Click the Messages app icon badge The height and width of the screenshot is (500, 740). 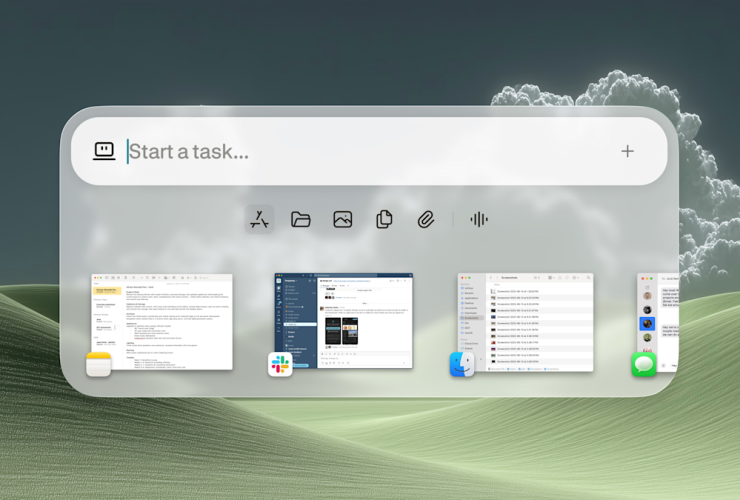[644, 364]
